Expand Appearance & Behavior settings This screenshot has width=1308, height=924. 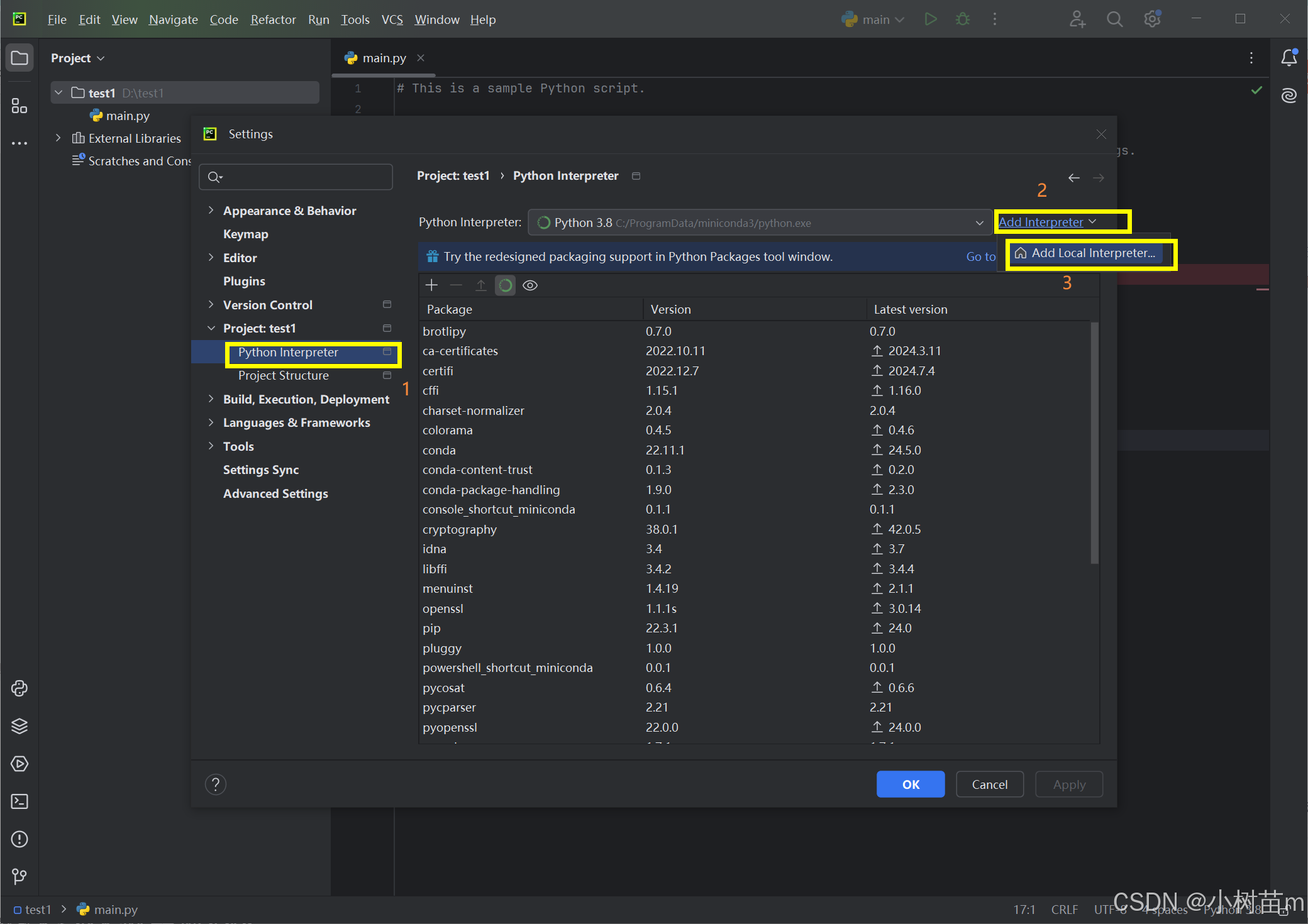(211, 211)
